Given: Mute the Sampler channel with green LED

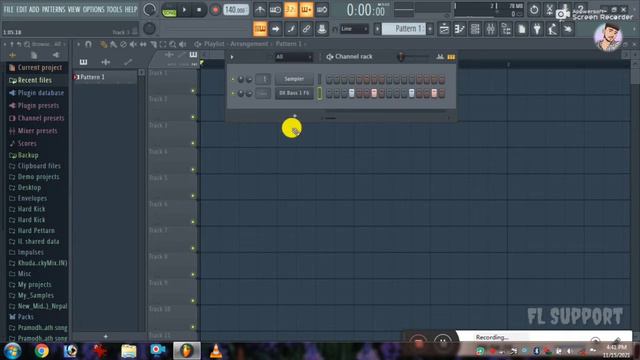Looking at the screenshot, I should [233, 79].
